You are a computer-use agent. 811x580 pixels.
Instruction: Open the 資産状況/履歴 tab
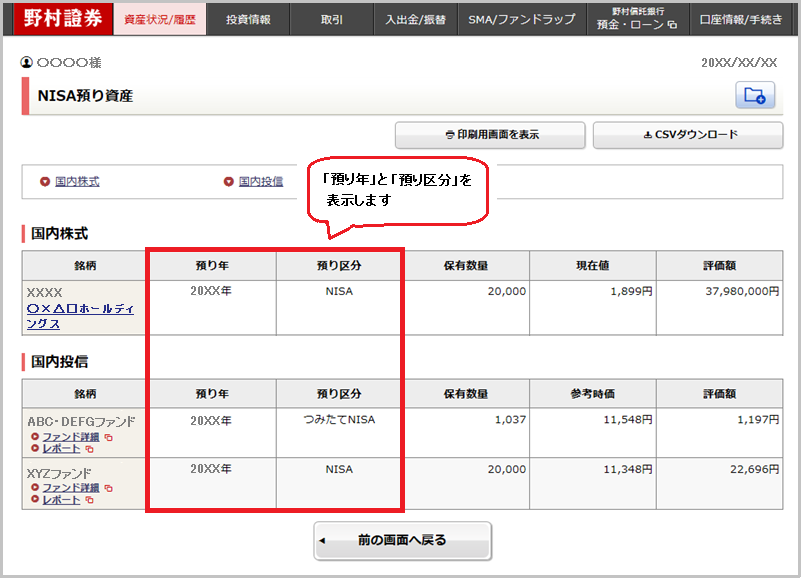tap(160, 19)
